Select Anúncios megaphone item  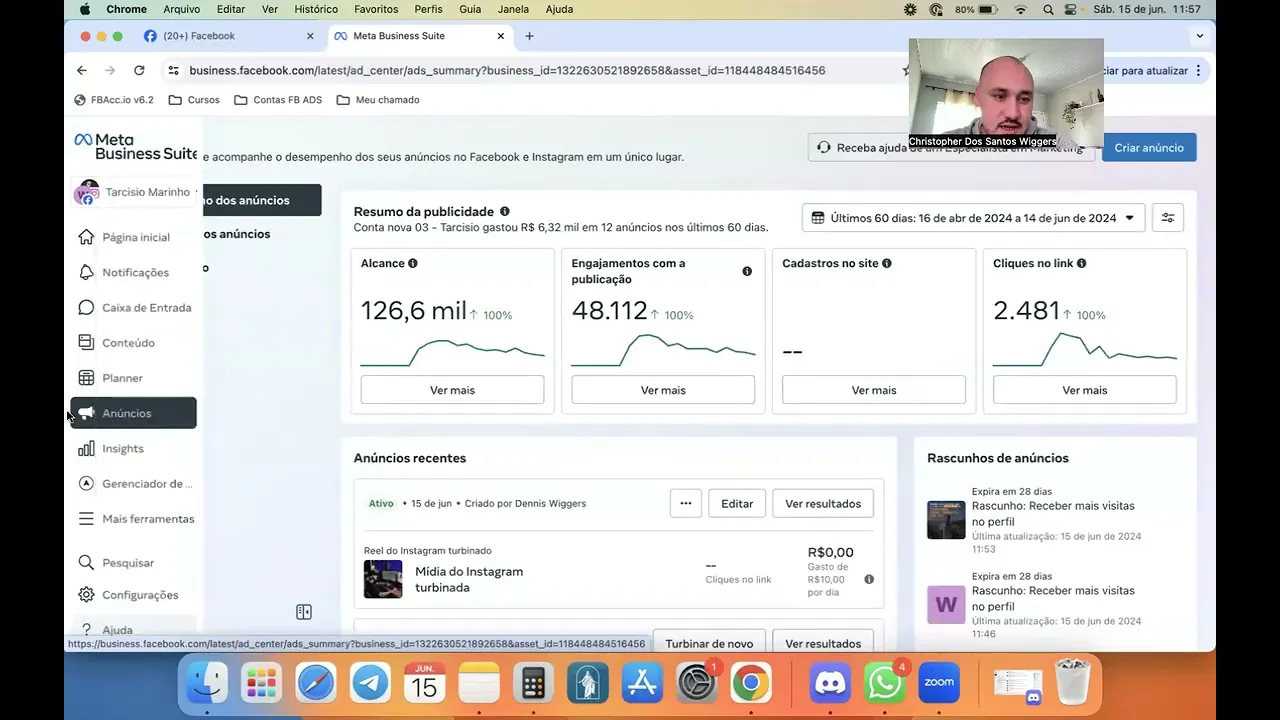133,413
